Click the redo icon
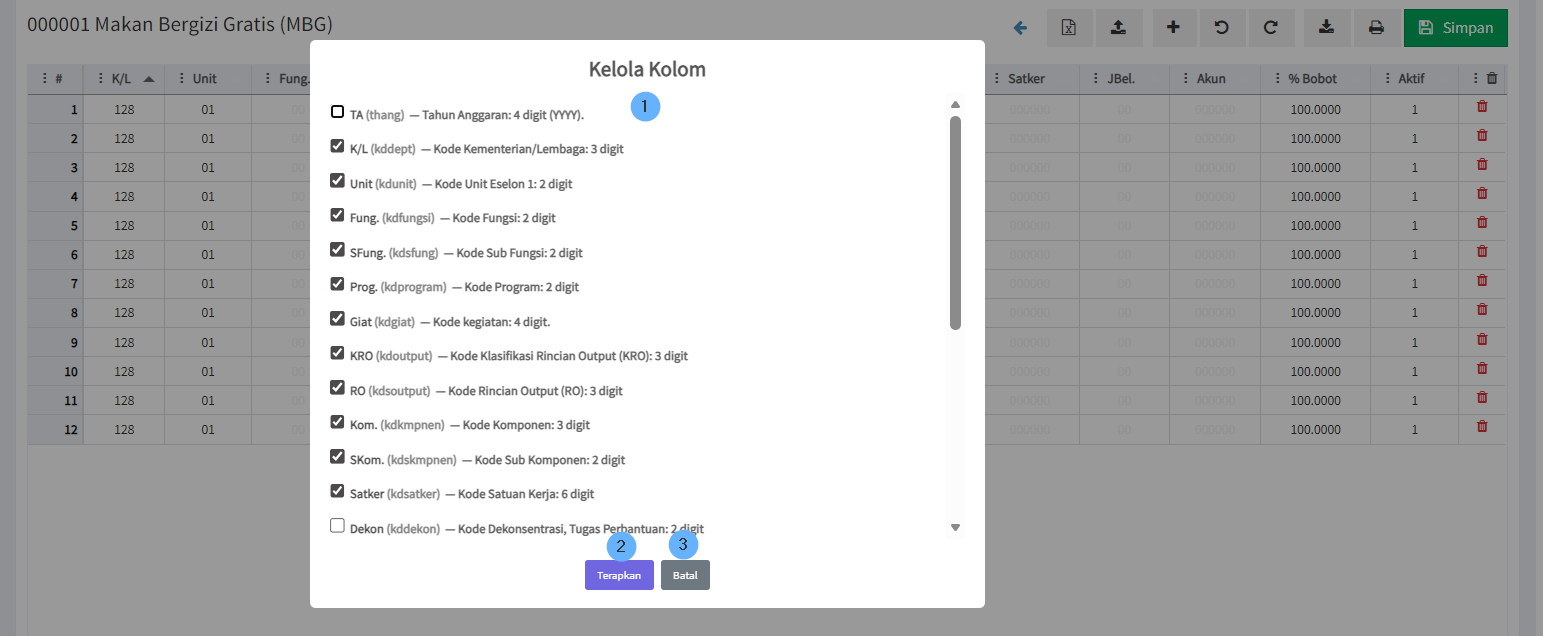1543x636 pixels. click(1271, 28)
